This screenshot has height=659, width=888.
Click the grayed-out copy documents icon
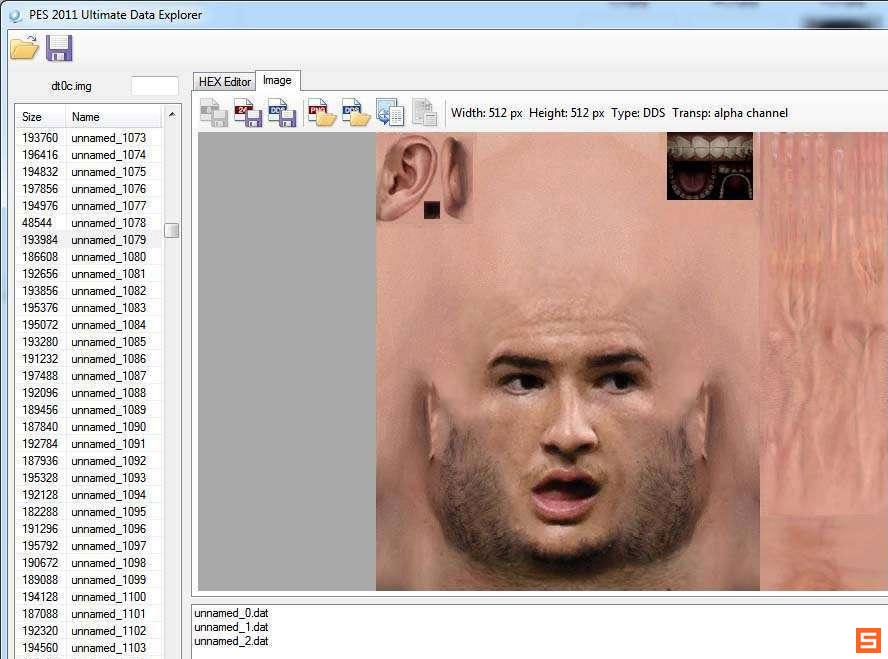tap(424, 113)
